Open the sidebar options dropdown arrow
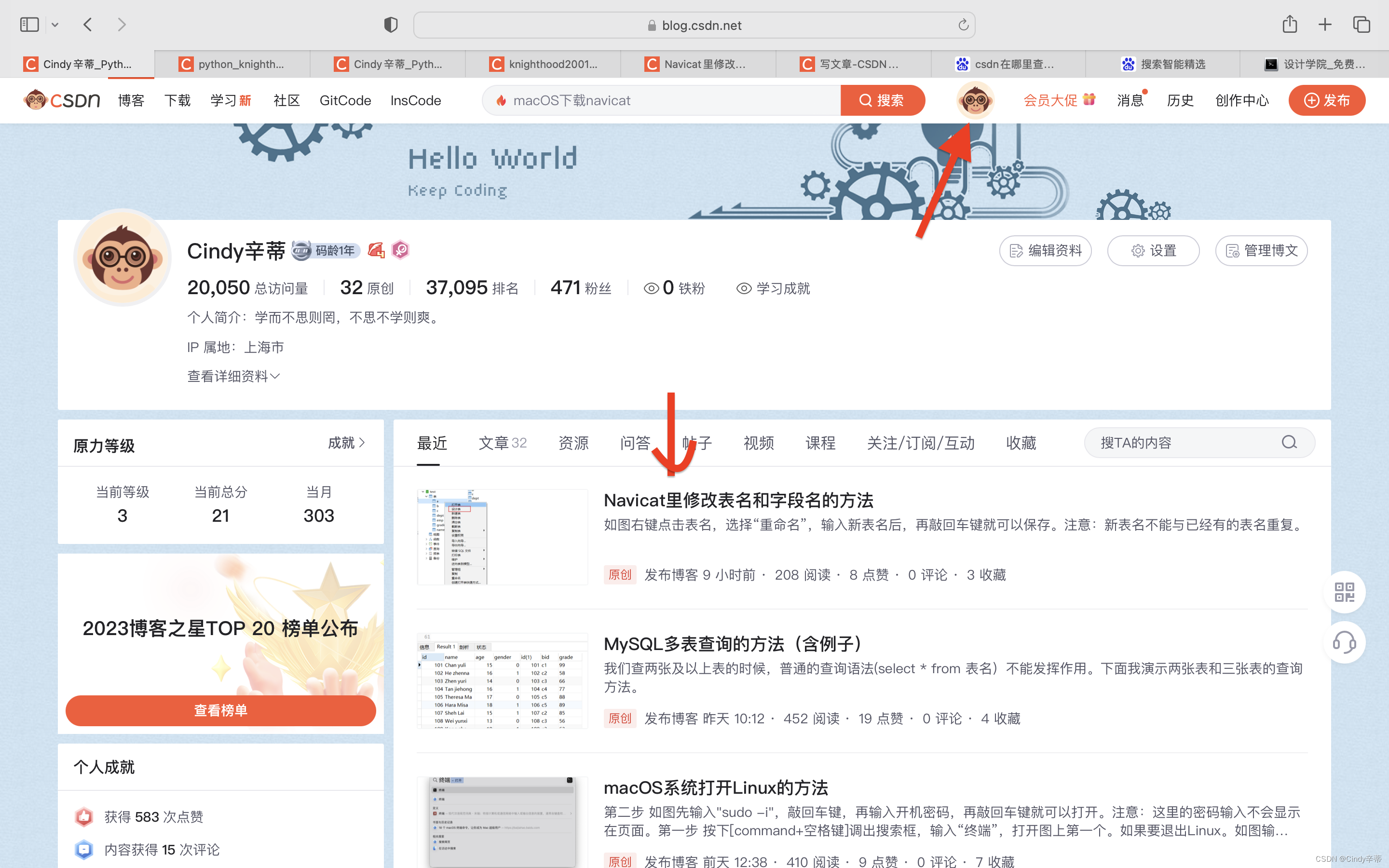This screenshot has height=868, width=1389. (55, 25)
